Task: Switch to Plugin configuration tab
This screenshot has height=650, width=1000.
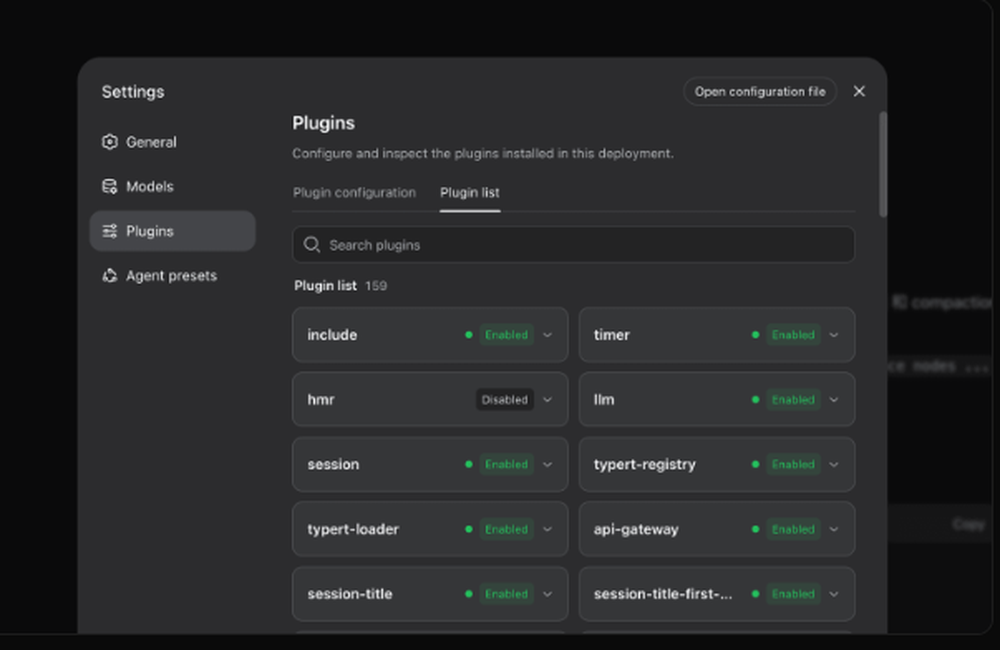Action: click(354, 193)
